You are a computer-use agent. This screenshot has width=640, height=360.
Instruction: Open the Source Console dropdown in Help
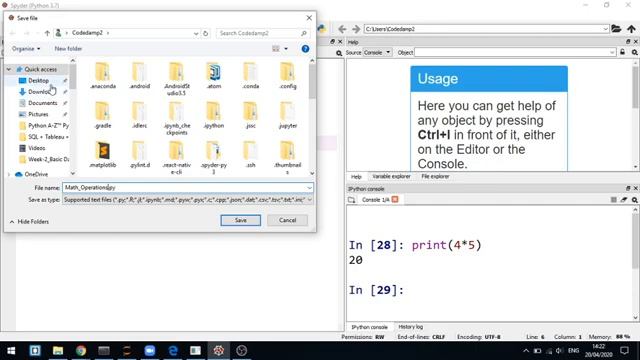377,52
